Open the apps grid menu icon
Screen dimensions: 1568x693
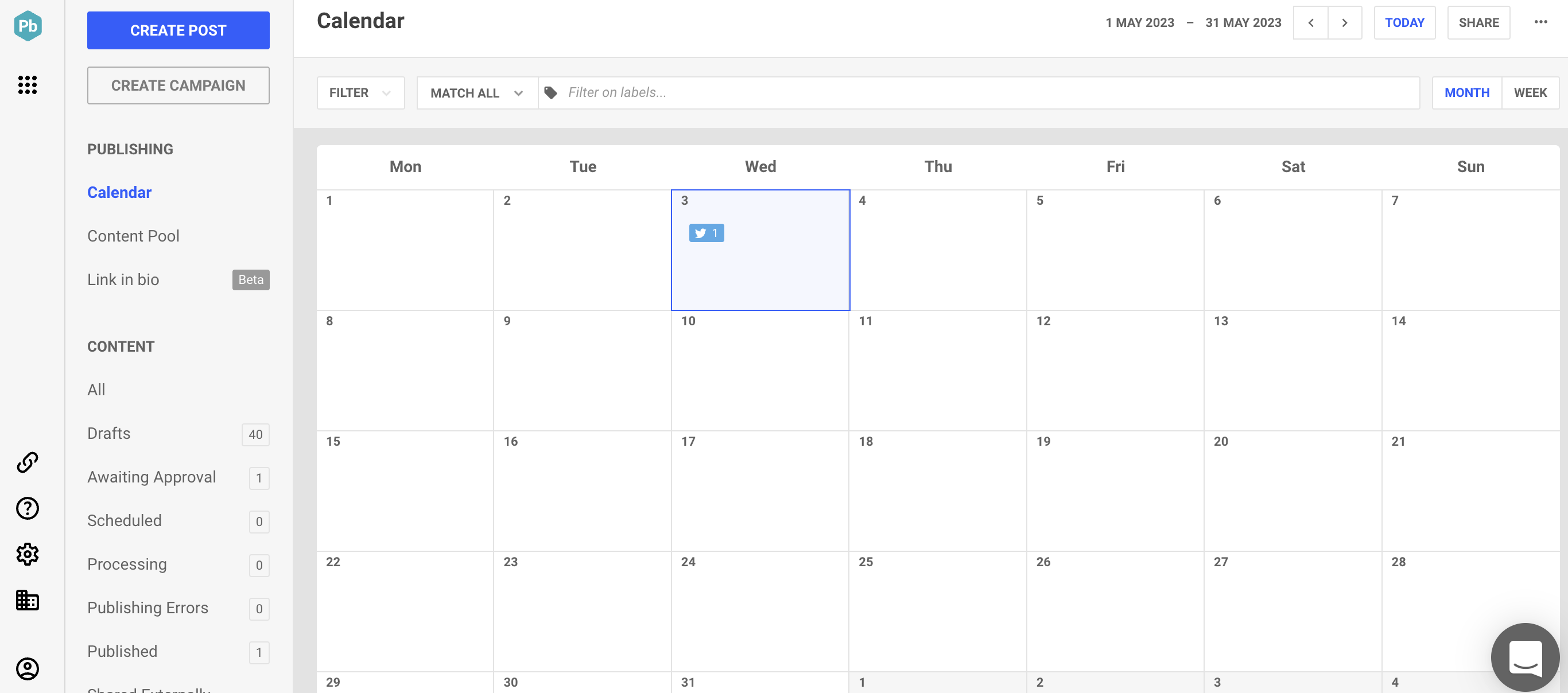click(28, 84)
